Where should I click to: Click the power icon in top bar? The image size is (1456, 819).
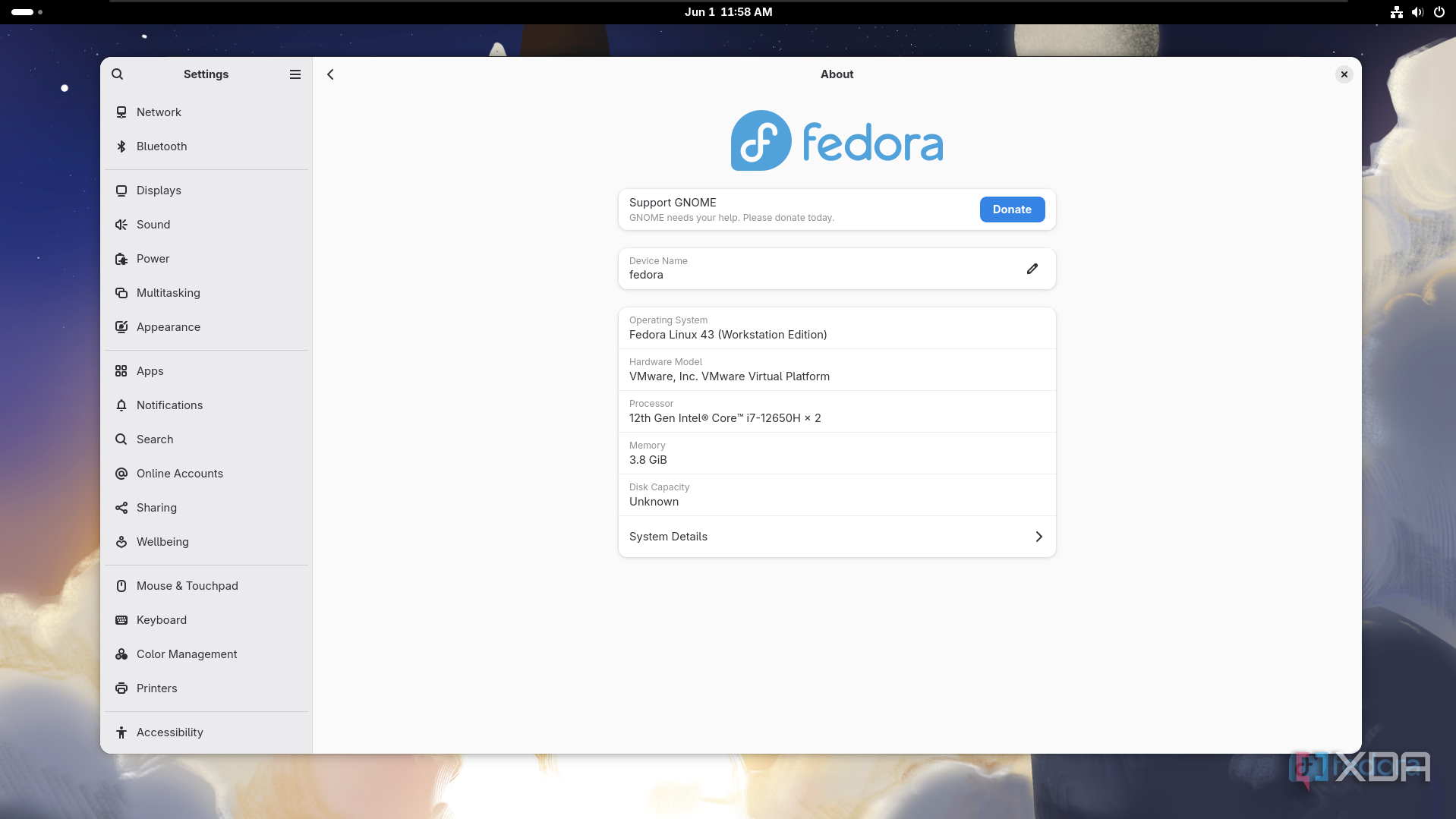[x=1439, y=12]
